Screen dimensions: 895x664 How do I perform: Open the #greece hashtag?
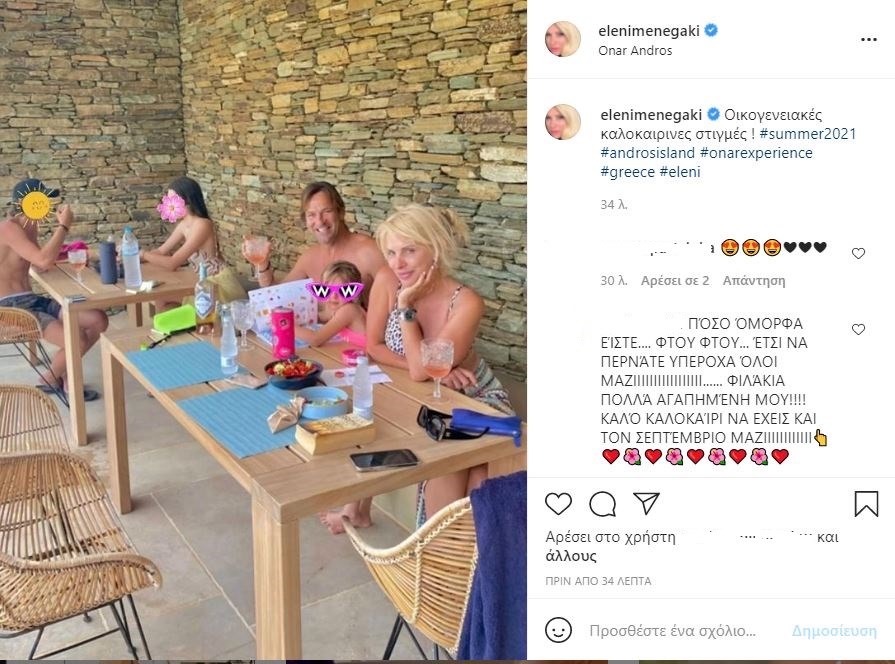[627, 172]
